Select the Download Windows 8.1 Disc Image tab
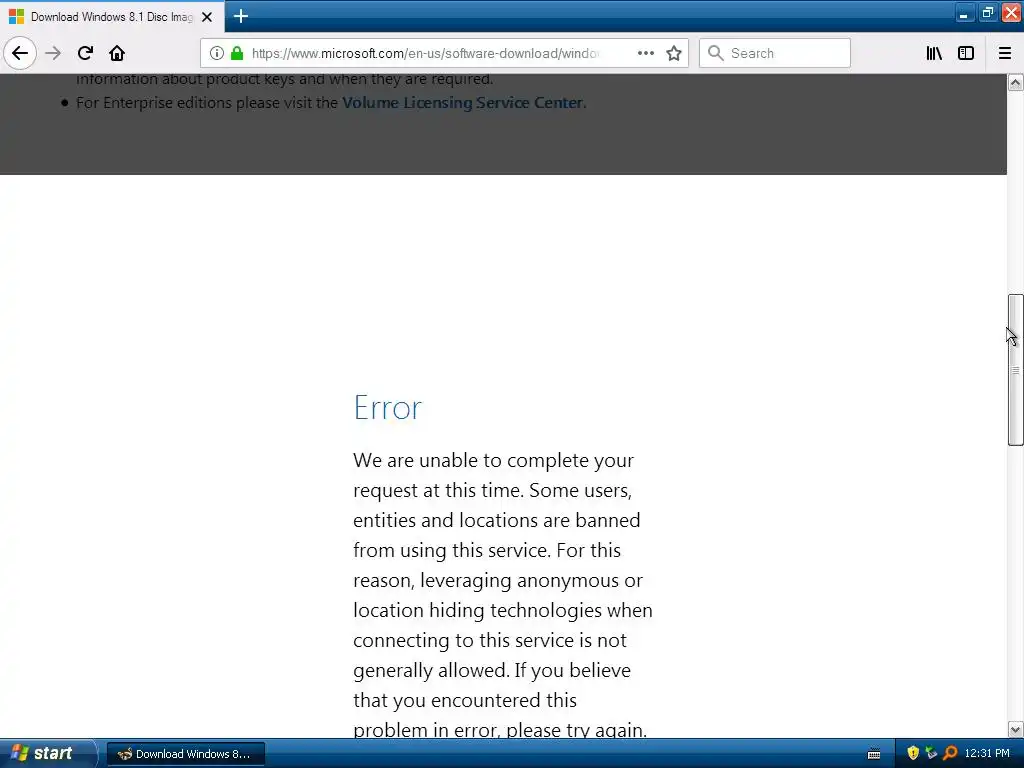Image resolution: width=1024 pixels, height=768 pixels. (112, 17)
